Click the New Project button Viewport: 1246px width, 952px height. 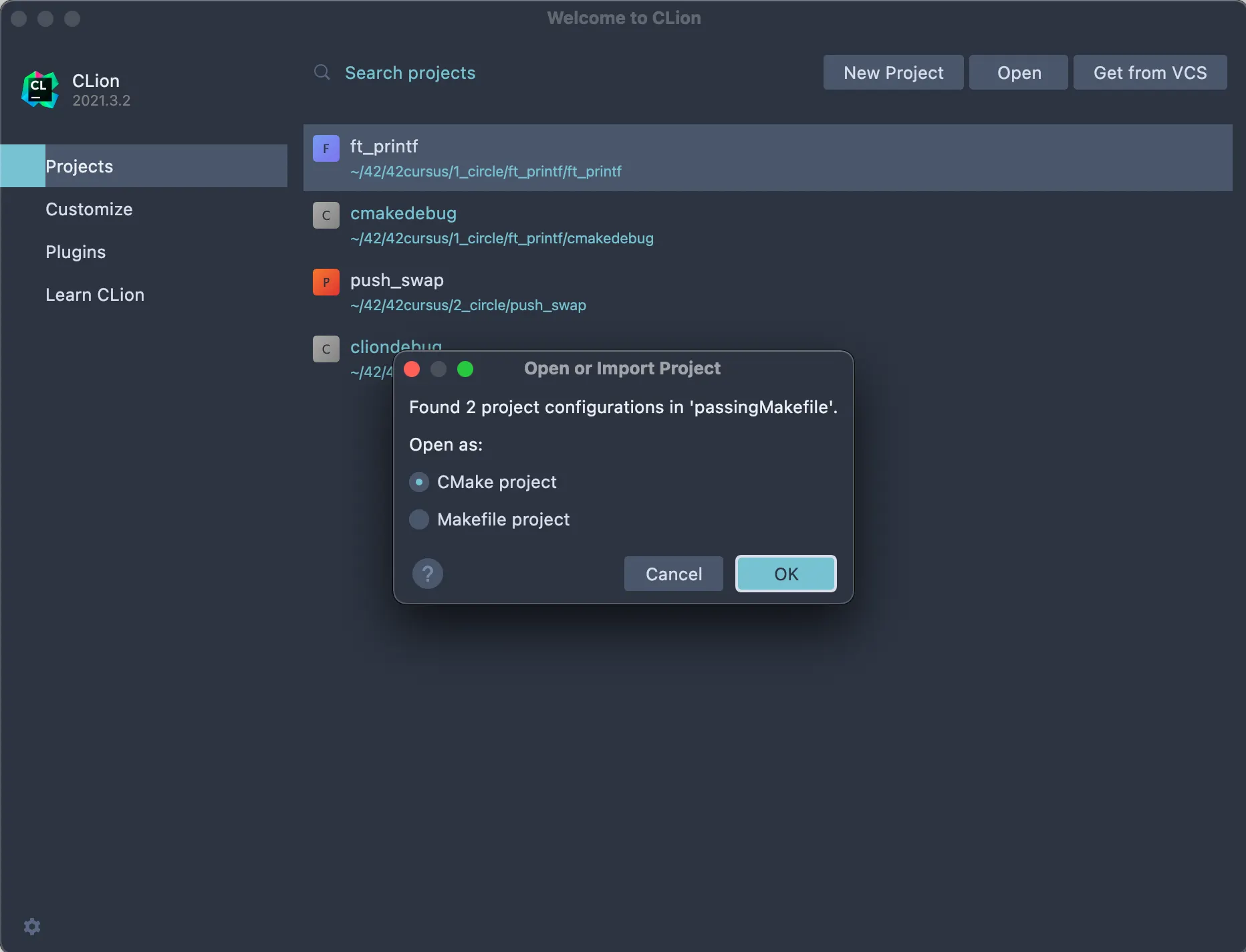[894, 72]
